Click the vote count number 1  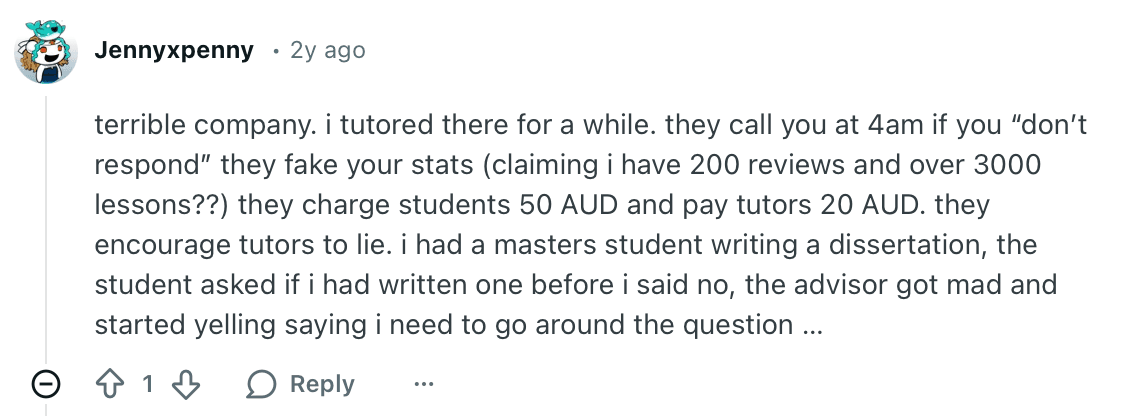pyautogui.click(x=148, y=384)
